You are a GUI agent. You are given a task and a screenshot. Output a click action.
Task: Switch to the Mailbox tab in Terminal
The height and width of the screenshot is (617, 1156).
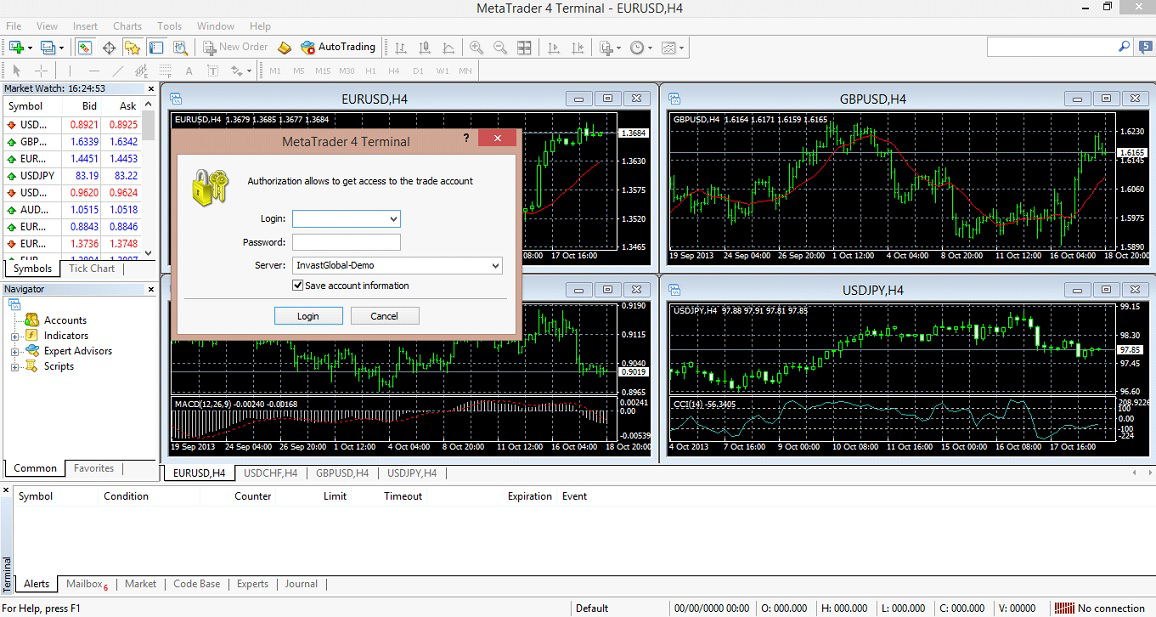pos(86,584)
